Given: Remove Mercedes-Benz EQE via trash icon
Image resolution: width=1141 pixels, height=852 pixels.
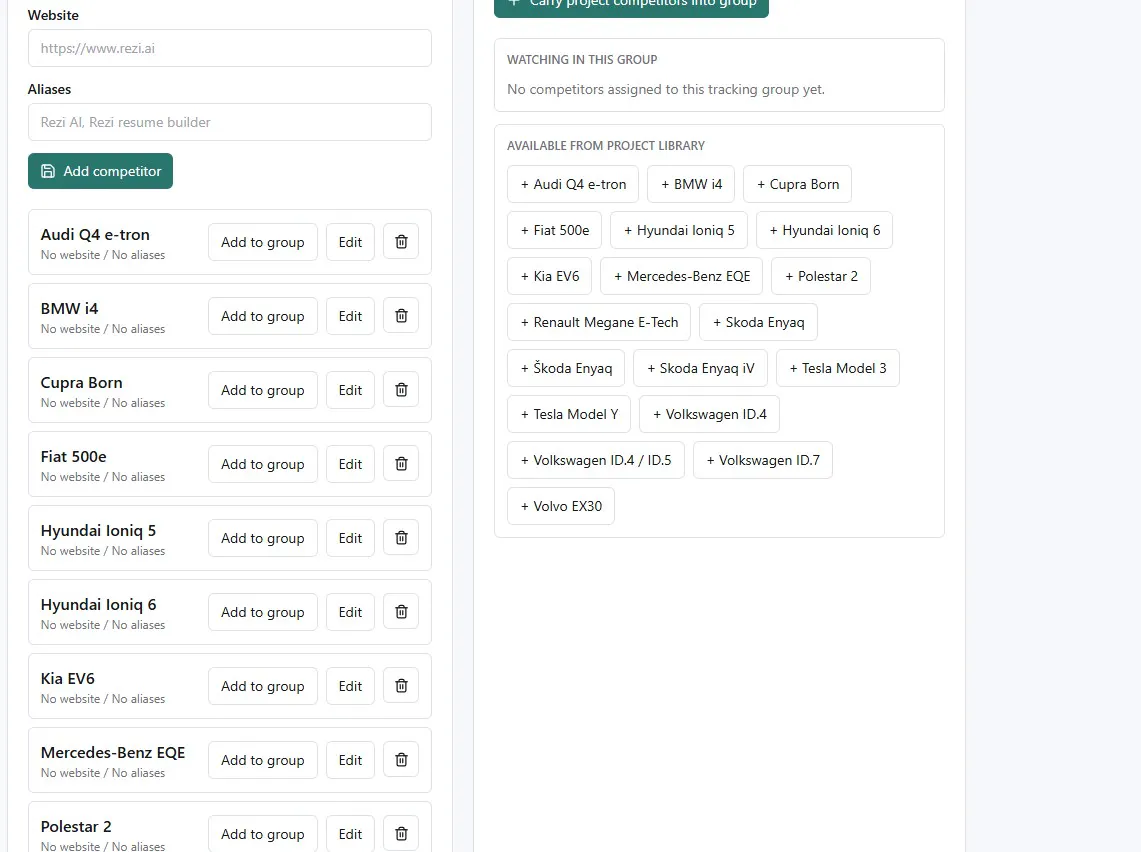Looking at the screenshot, I should coord(401,760).
